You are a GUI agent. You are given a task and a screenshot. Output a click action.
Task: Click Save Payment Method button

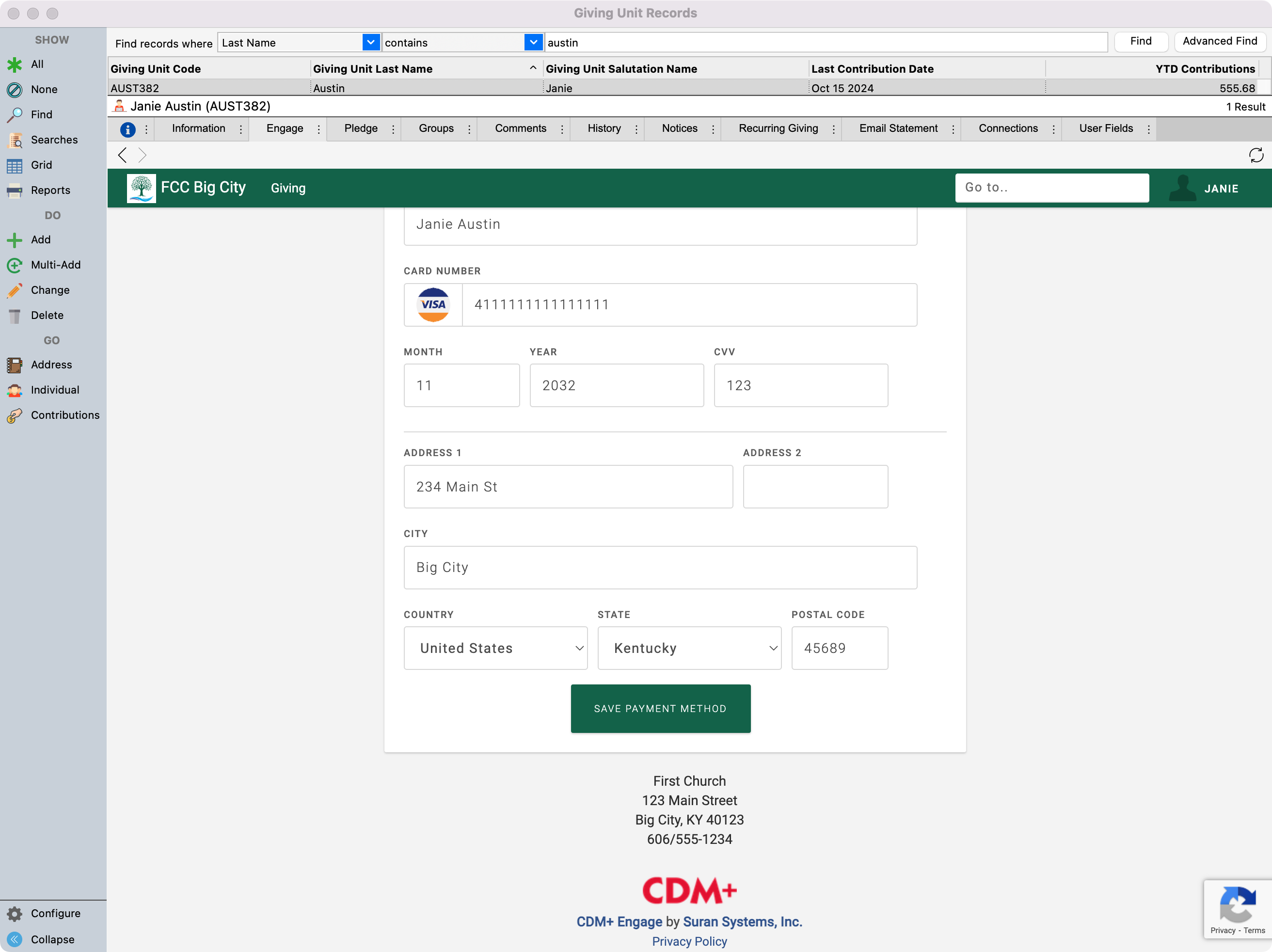coord(660,708)
